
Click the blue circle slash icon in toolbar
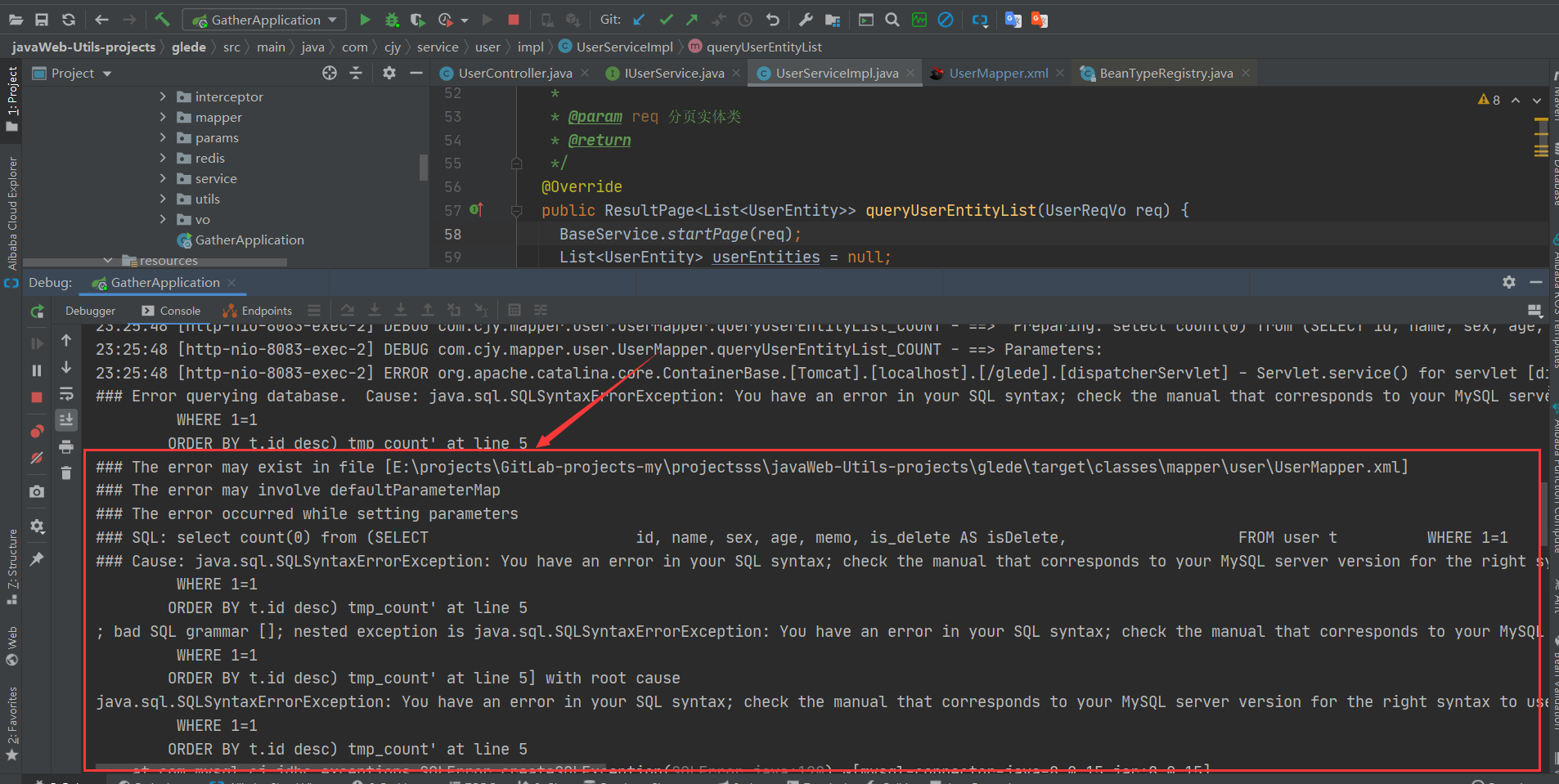(x=946, y=20)
